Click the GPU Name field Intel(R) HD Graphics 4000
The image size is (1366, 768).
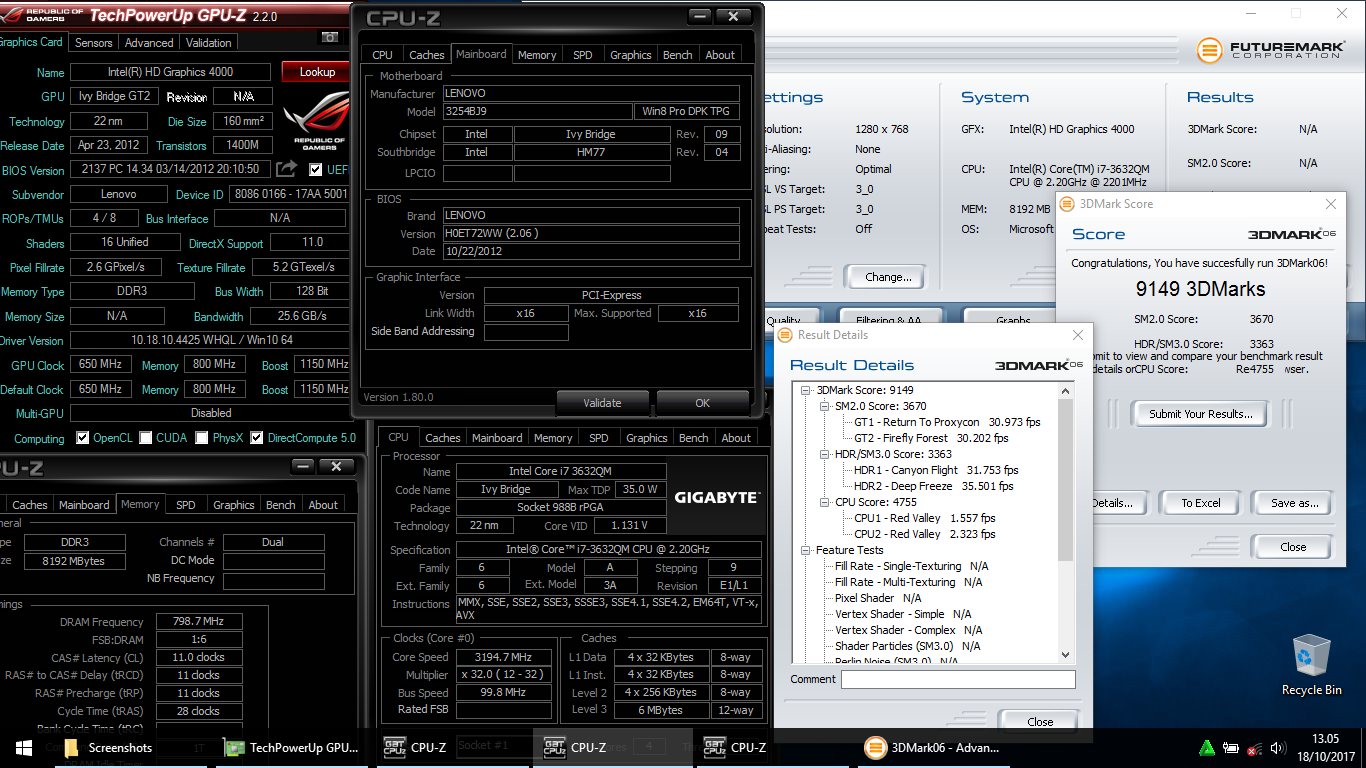(x=170, y=72)
